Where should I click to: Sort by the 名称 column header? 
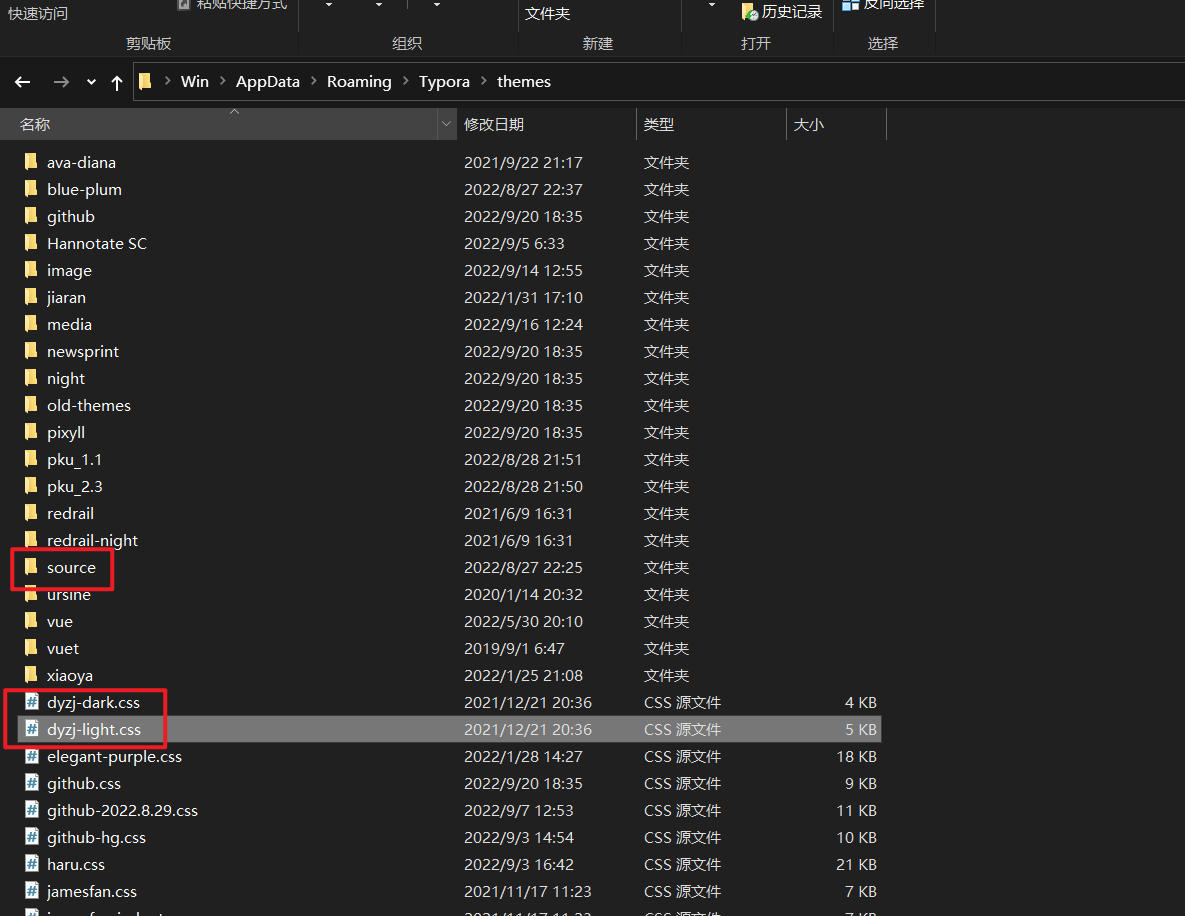pos(219,124)
